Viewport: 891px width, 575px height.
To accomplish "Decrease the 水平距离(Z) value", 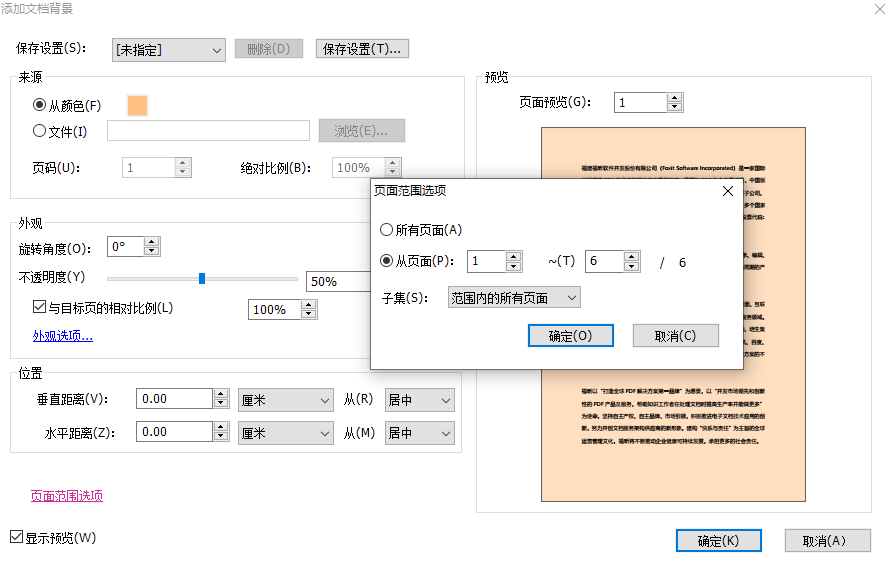I will pyautogui.click(x=221, y=436).
